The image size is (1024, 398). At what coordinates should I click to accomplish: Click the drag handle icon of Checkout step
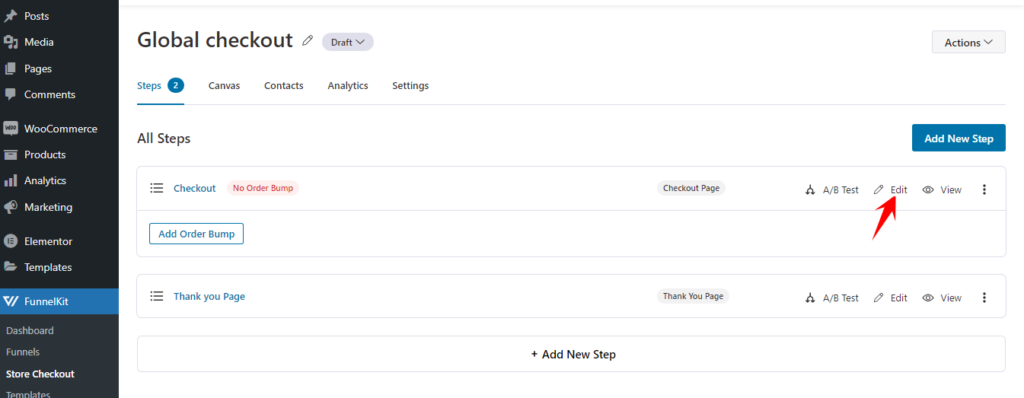(156, 188)
